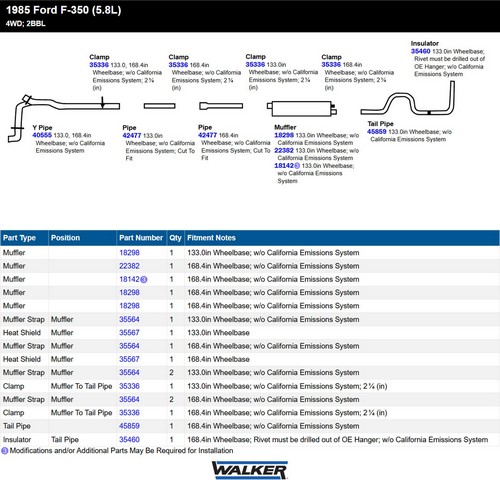Open 22382 in the Muffler table row
This screenshot has width=500, height=480.
[129, 266]
